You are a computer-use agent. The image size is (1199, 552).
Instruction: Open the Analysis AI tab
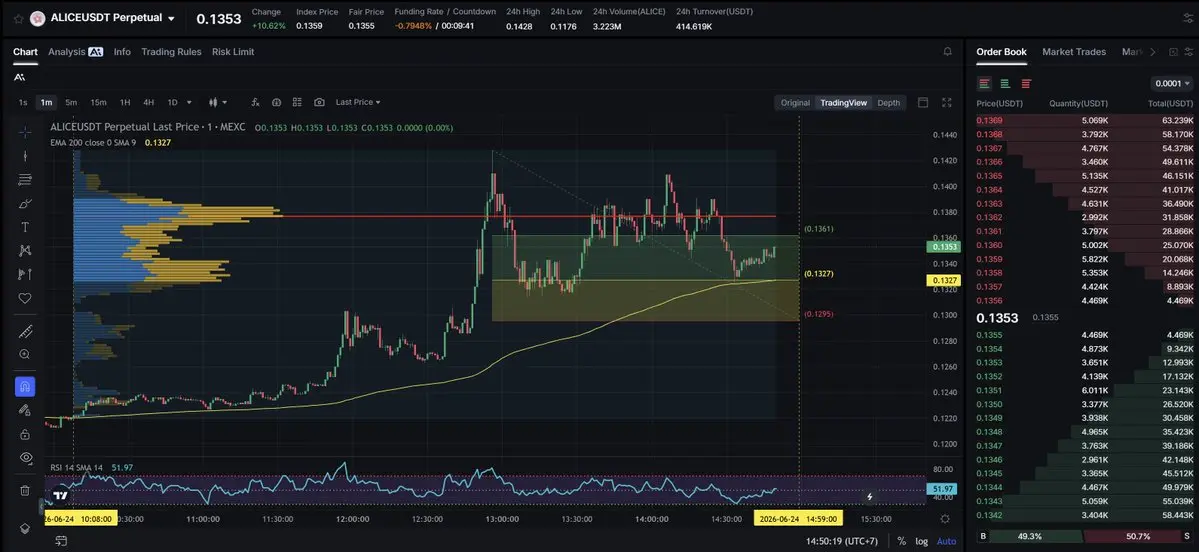[75, 52]
